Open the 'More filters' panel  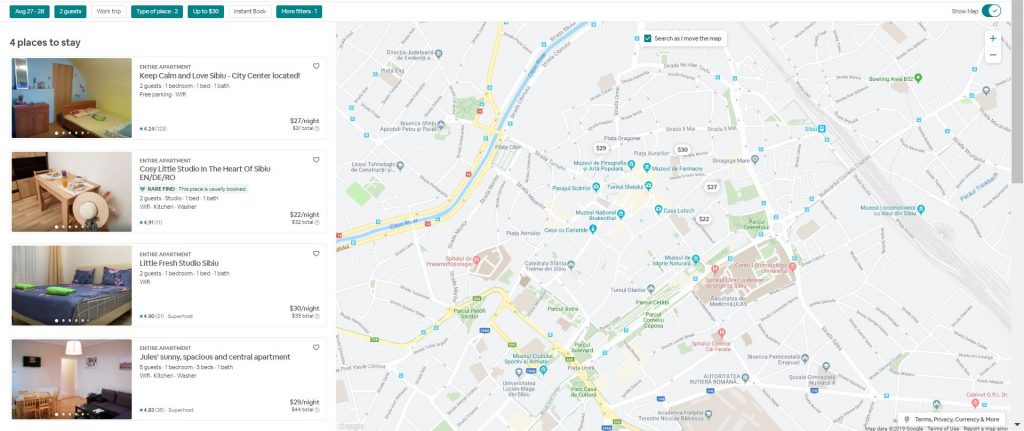pos(299,11)
